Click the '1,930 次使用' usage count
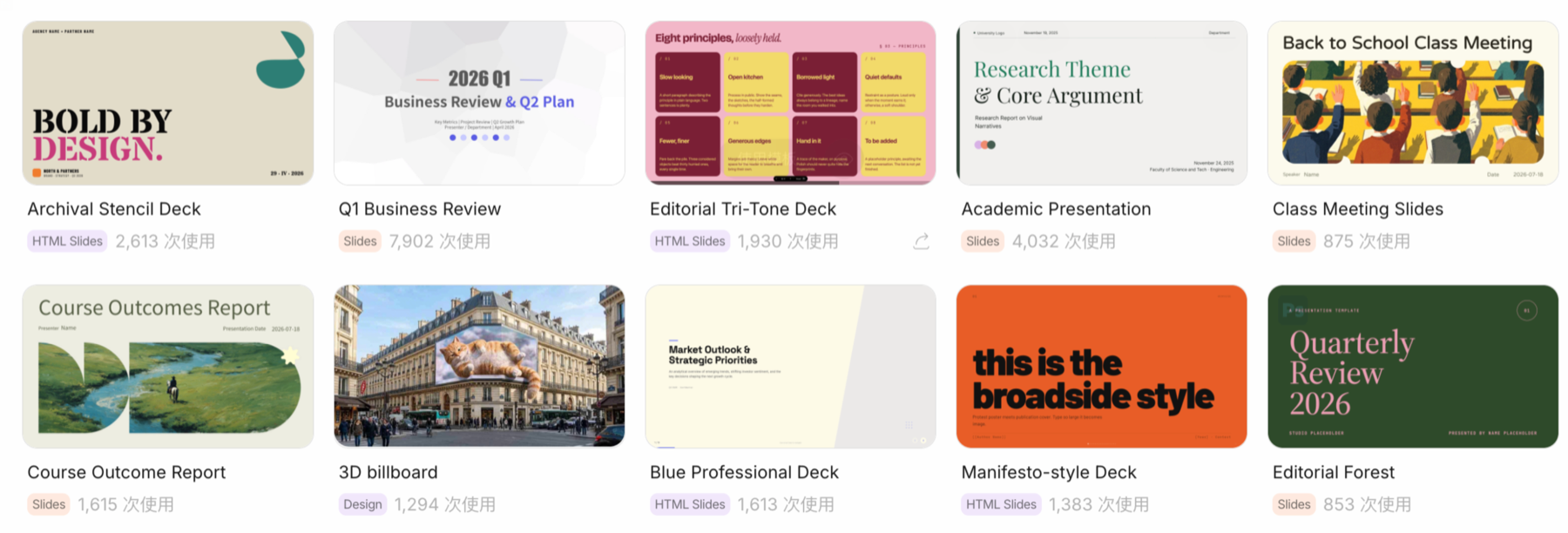The image size is (1568, 533). tap(788, 241)
